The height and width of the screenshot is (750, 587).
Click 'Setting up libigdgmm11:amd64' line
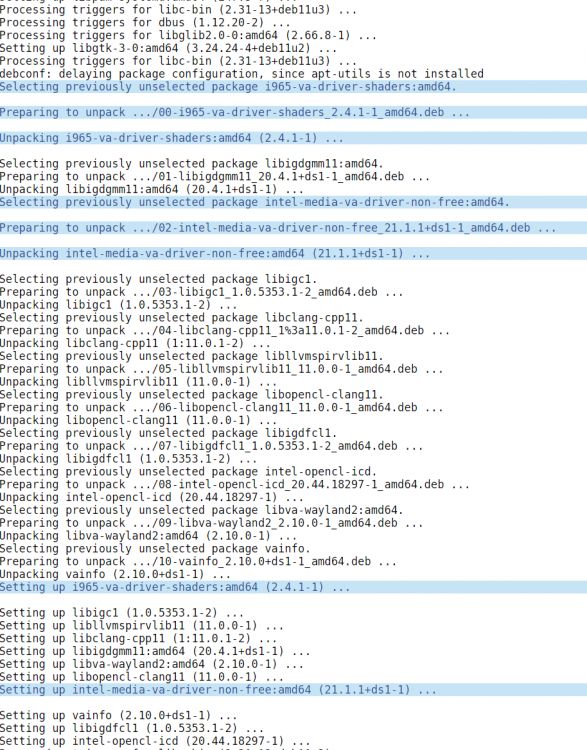click(x=155, y=651)
